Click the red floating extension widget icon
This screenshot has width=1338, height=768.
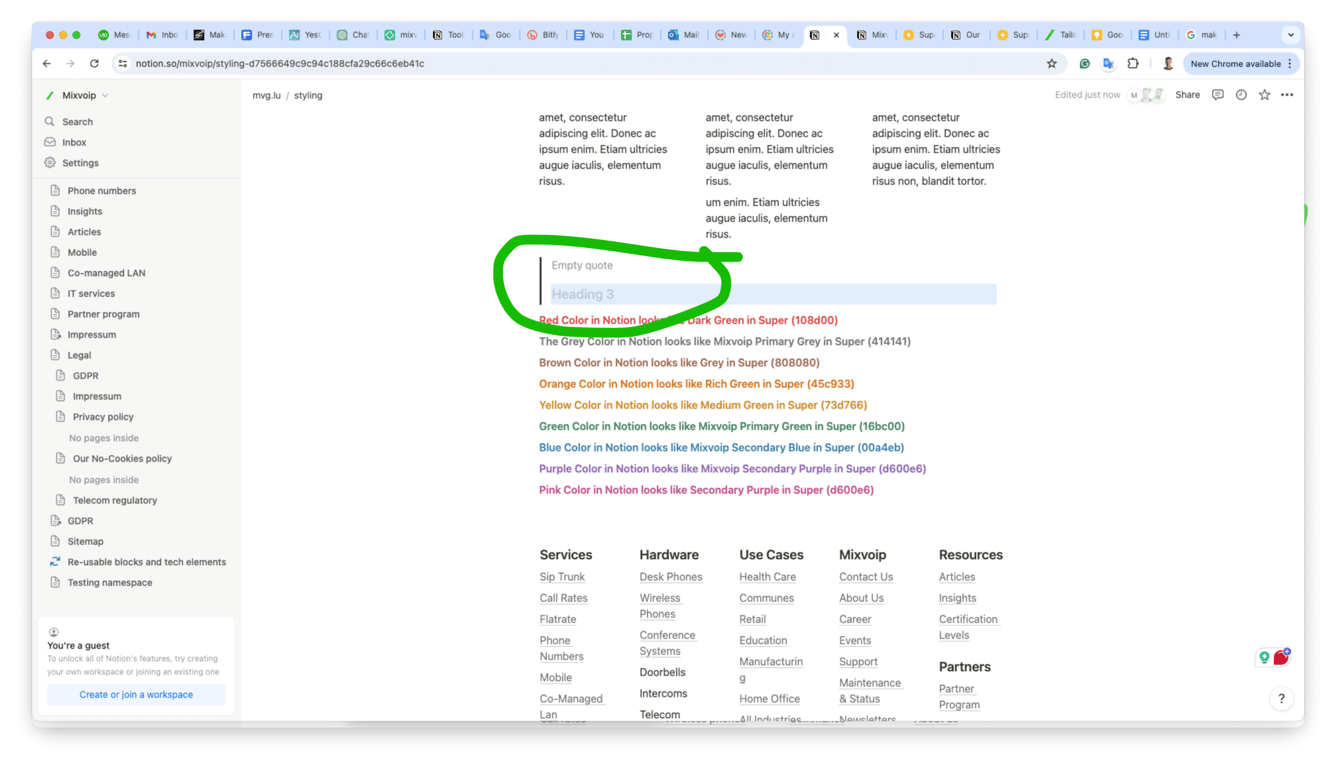[1281, 656]
